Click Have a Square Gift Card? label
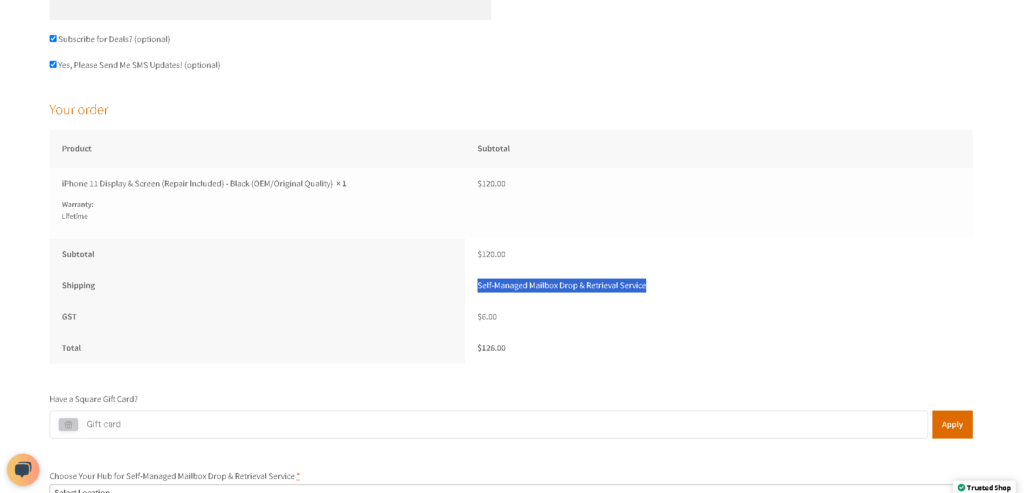The height and width of the screenshot is (493, 1024). pos(93,399)
